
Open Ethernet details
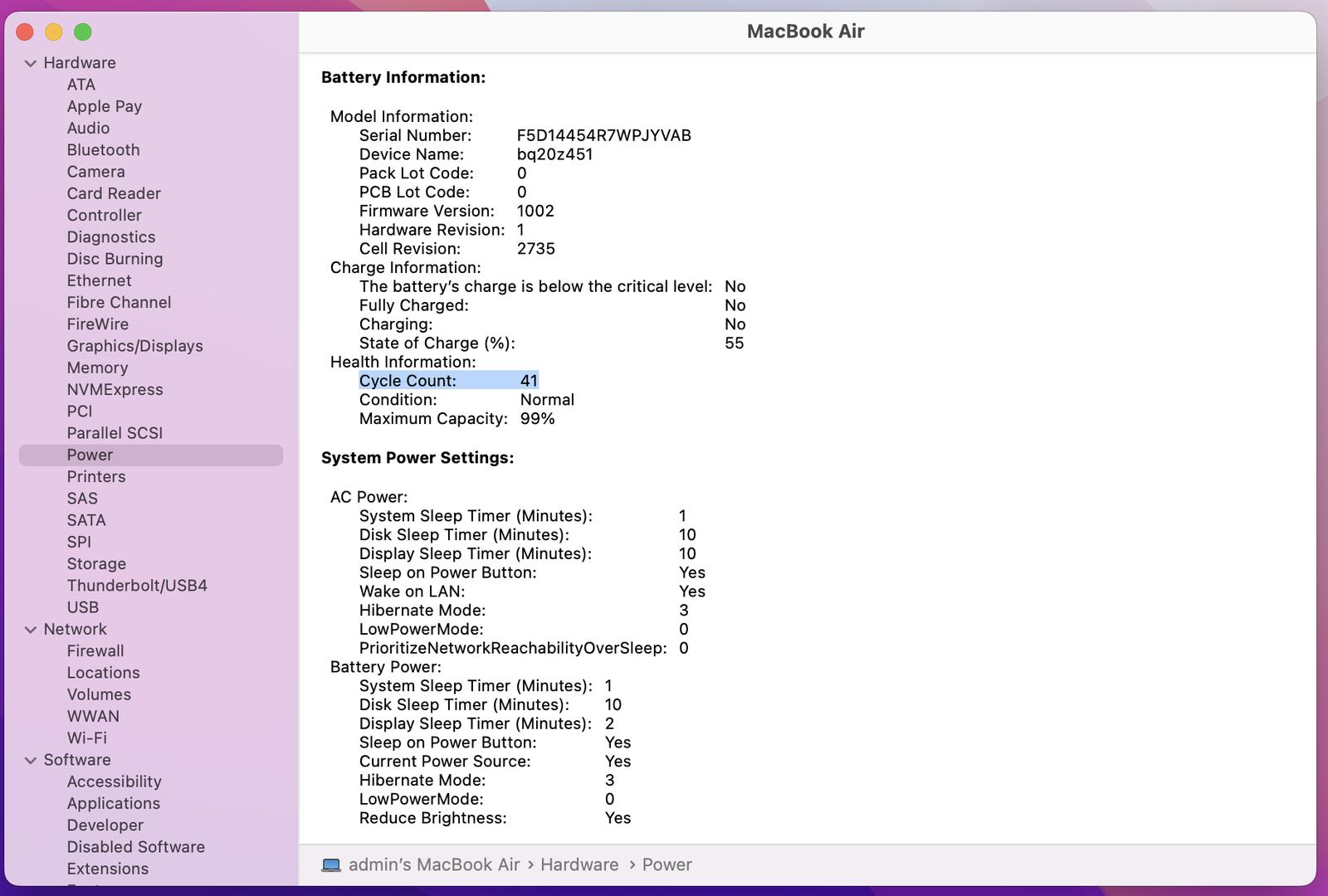tap(99, 280)
